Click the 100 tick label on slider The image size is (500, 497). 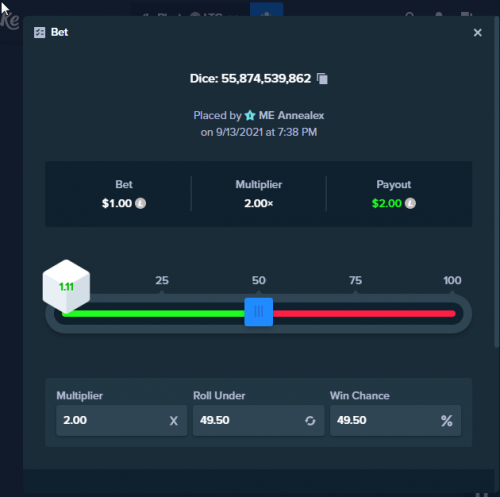point(452,280)
